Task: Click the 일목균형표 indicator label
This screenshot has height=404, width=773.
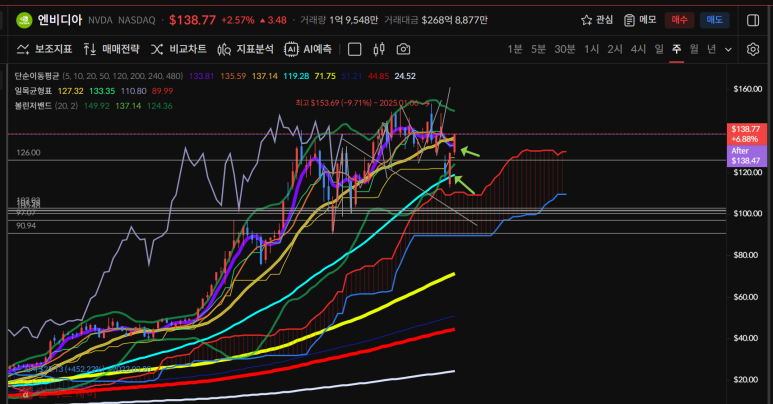Action: pos(33,91)
